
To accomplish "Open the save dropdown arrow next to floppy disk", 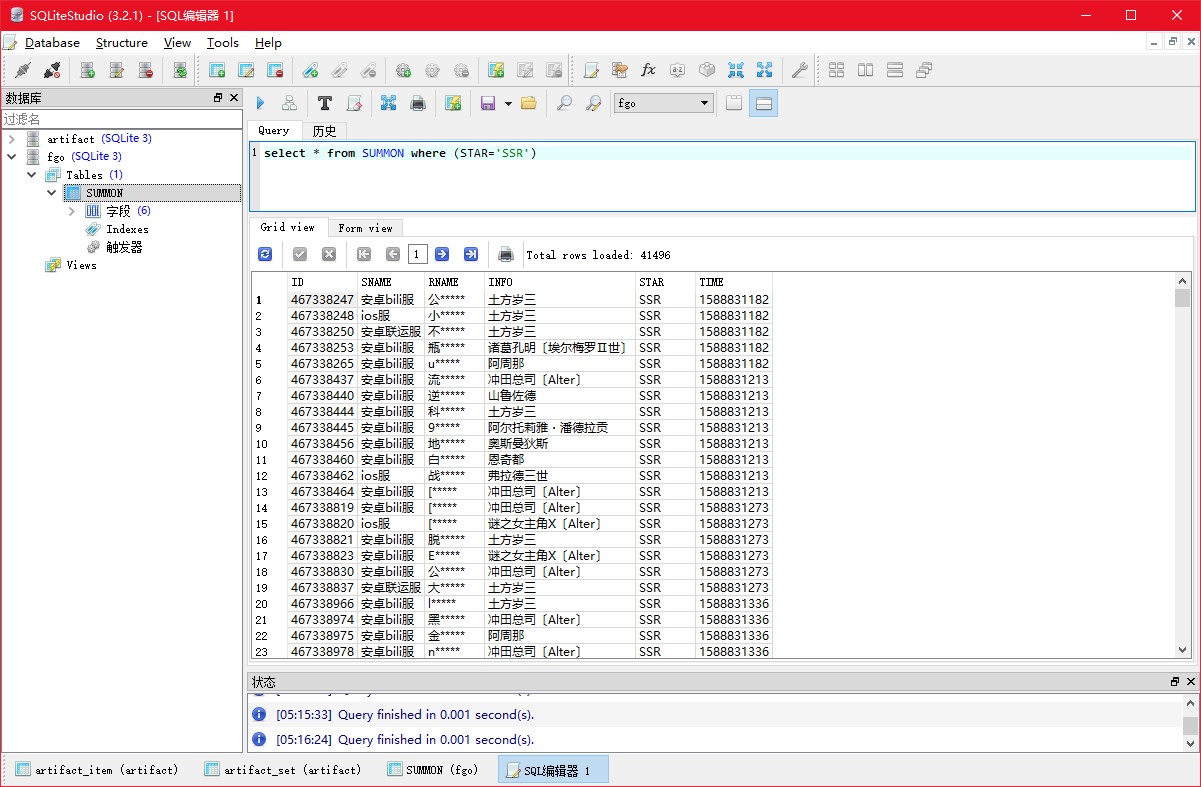I will tap(508, 103).
